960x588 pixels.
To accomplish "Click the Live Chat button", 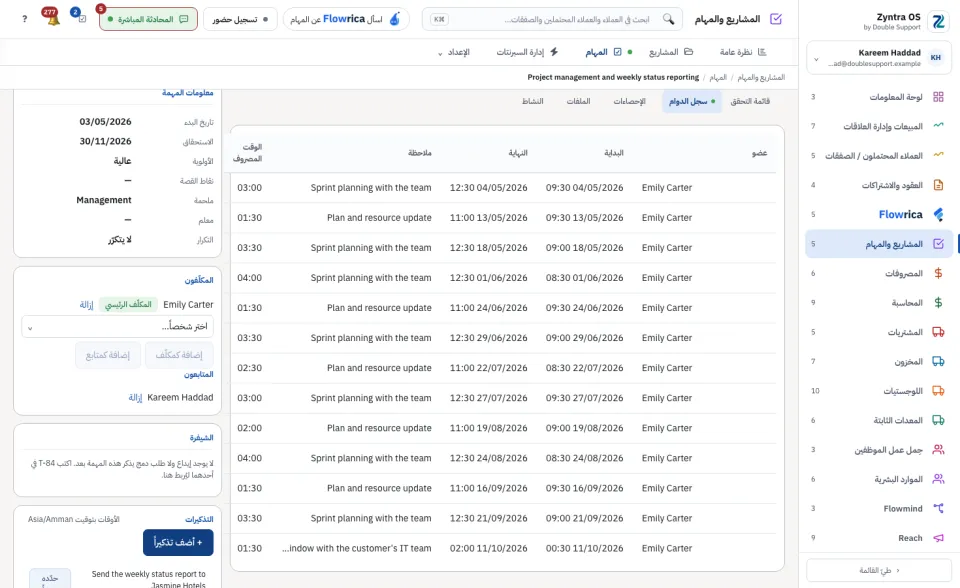I will pos(148,19).
